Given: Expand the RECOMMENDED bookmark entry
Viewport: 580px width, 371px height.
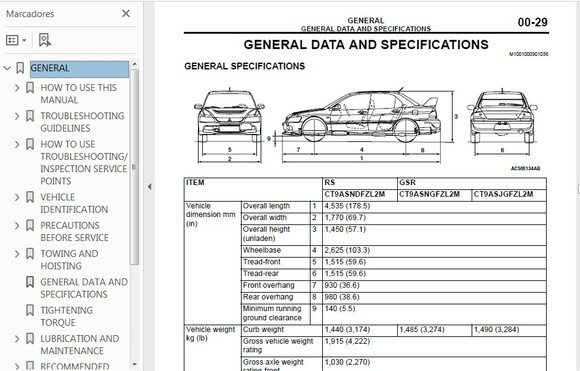Looking at the screenshot, I should tap(17, 367).
